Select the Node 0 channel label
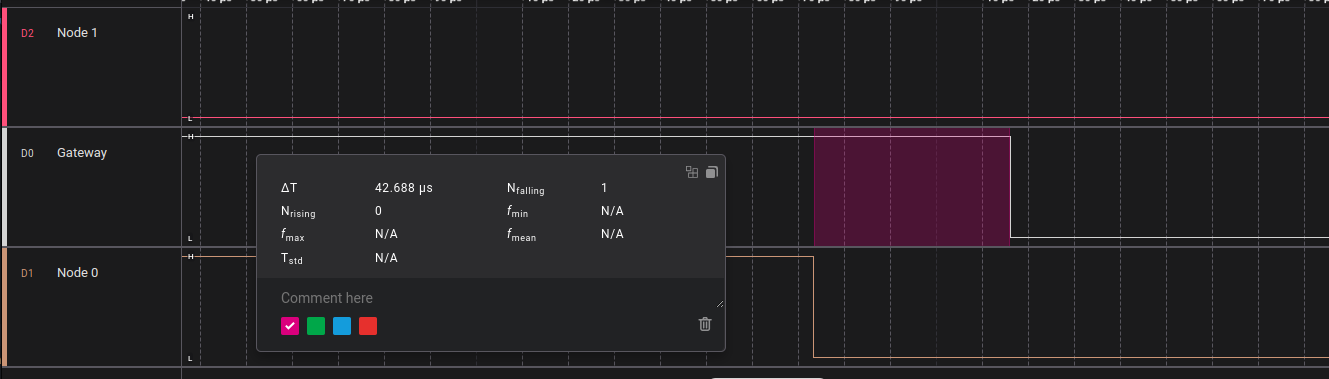 [x=77, y=273]
